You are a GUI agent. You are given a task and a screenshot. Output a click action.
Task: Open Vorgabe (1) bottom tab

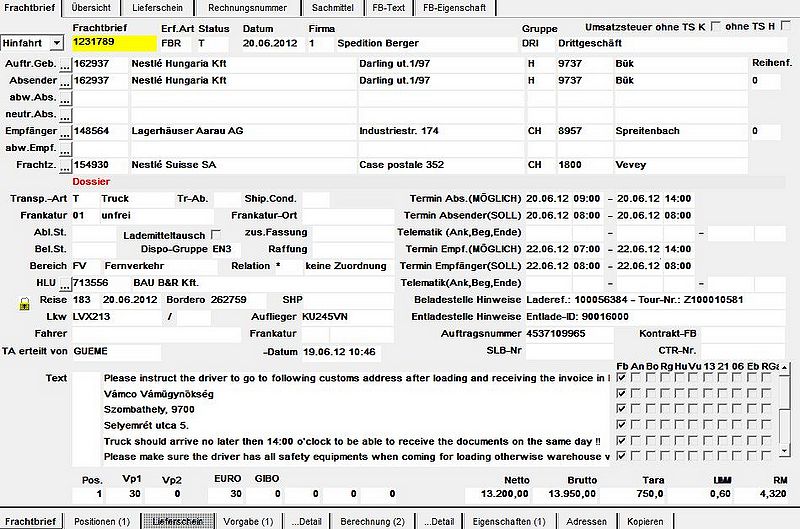[x=248, y=521]
